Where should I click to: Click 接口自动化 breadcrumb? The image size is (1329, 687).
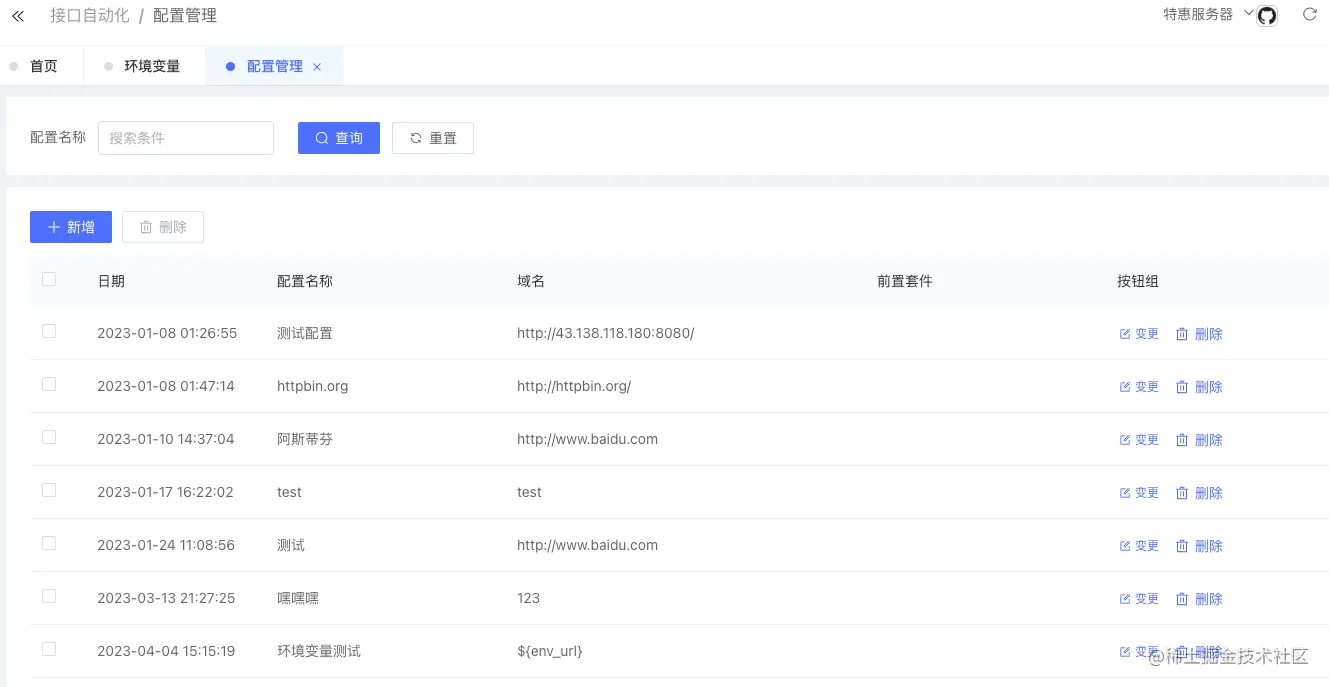(90, 16)
